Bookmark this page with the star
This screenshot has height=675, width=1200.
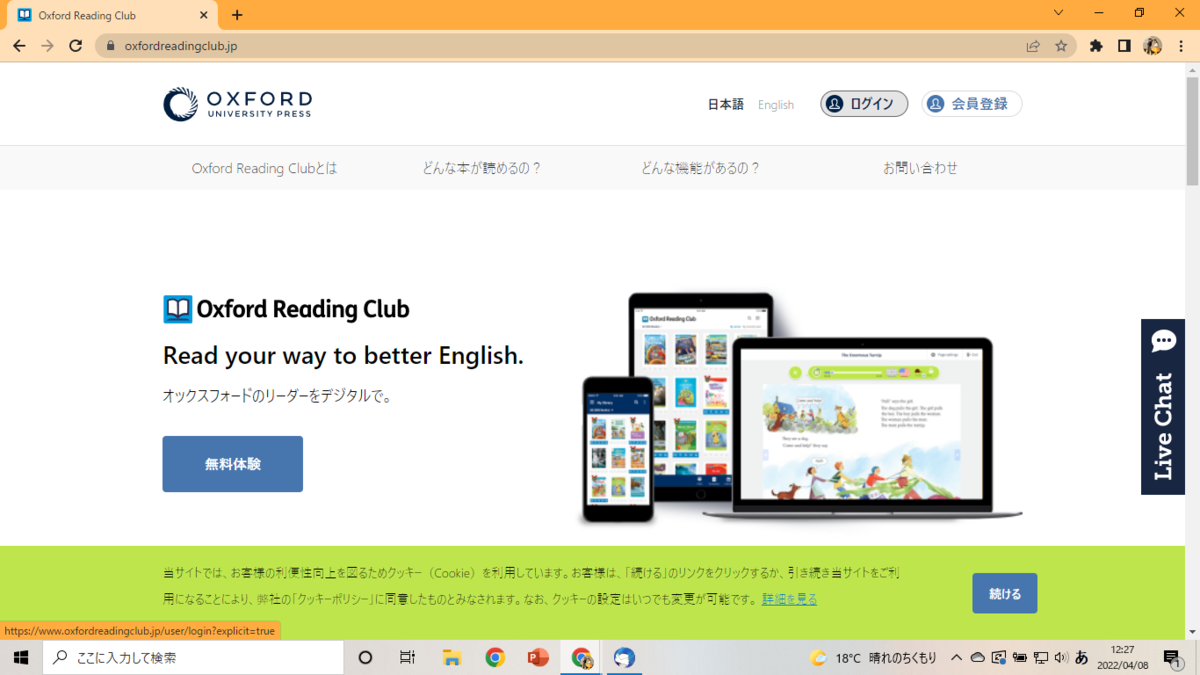coord(1061,46)
